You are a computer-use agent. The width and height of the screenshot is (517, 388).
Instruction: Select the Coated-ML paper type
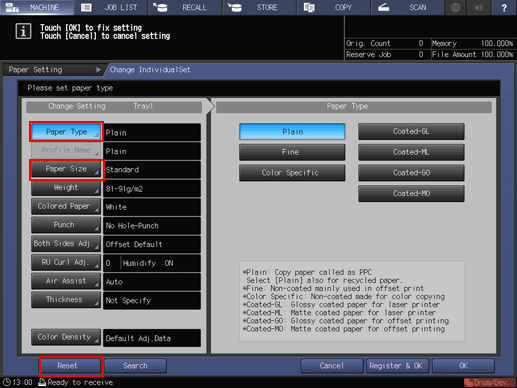click(411, 152)
